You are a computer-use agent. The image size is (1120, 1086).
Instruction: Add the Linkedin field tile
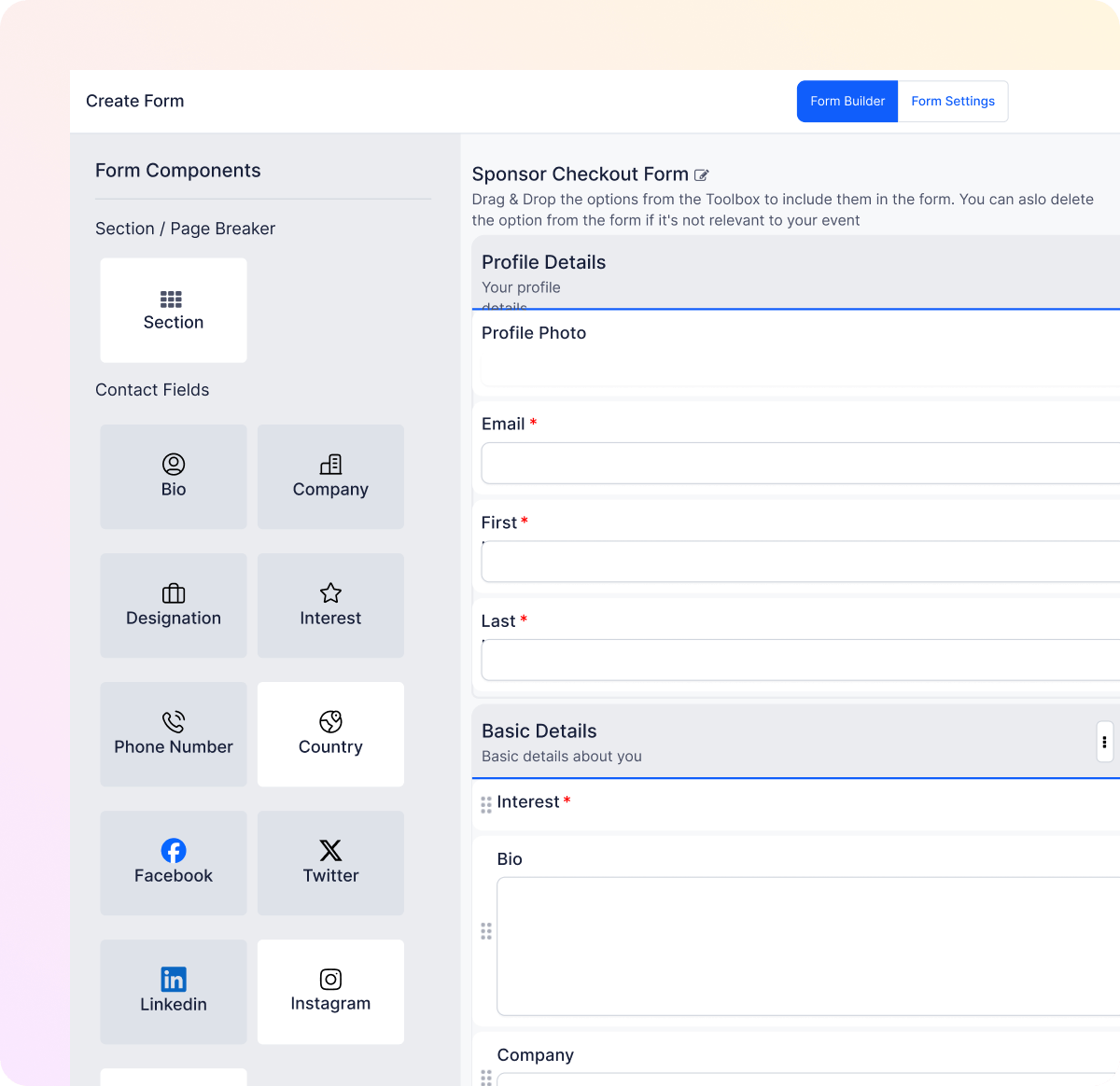coord(174,992)
